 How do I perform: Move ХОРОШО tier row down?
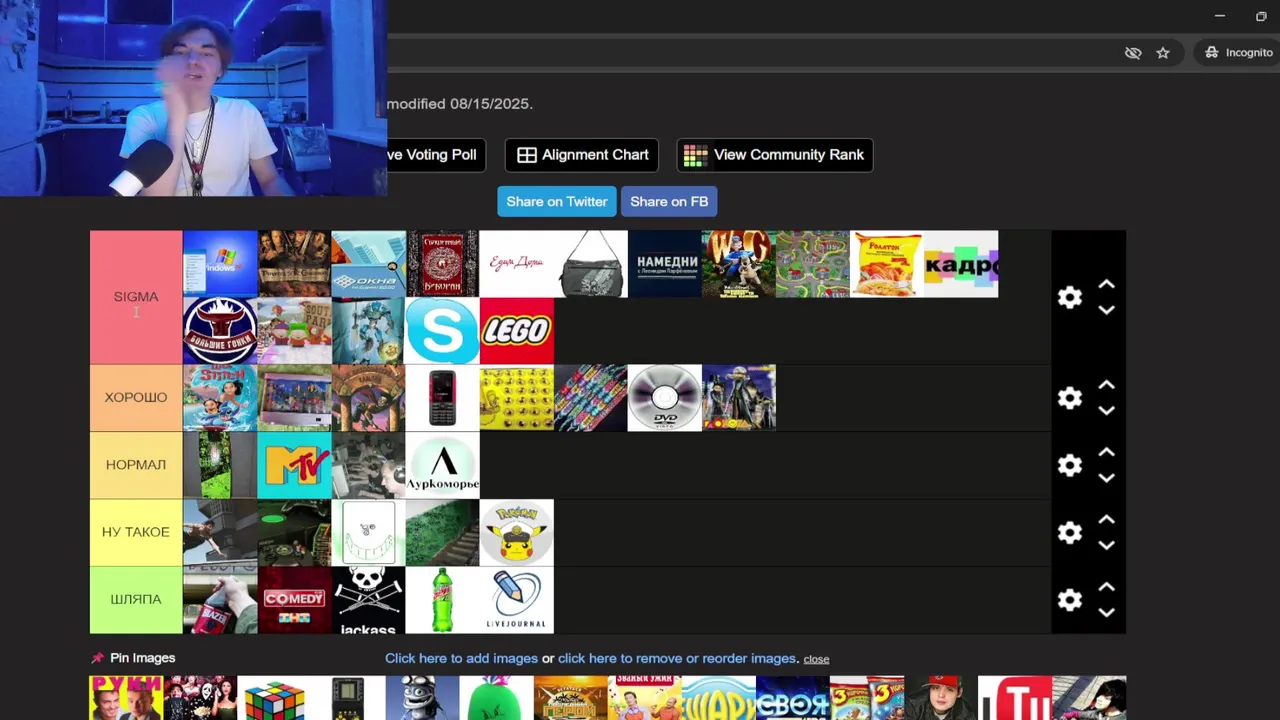(x=1106, y=410)
